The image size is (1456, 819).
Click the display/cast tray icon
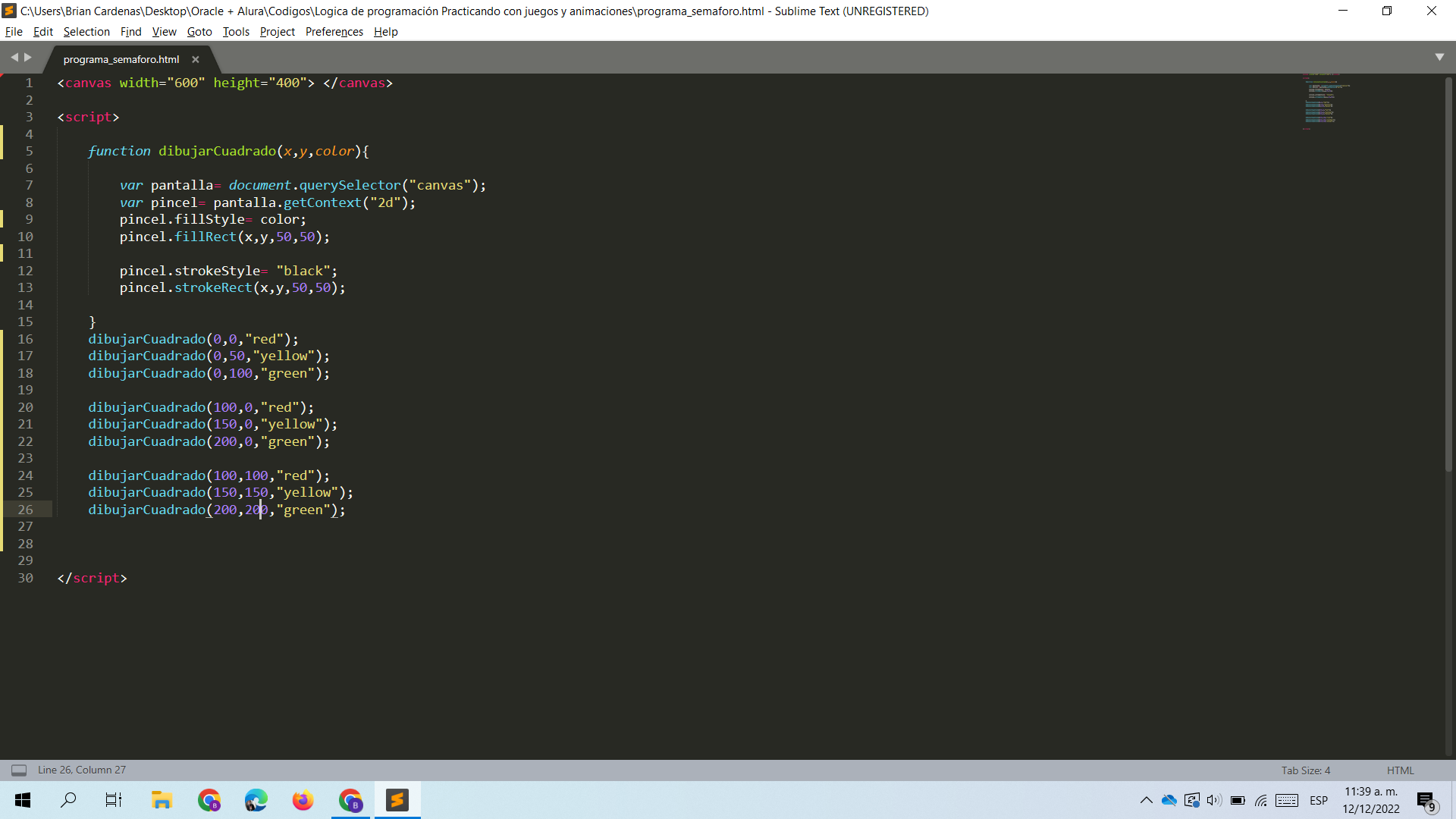tap(1192, 800)
